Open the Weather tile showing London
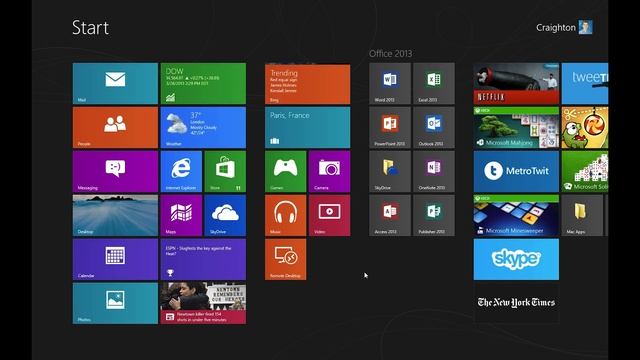 tap(203, 127)
